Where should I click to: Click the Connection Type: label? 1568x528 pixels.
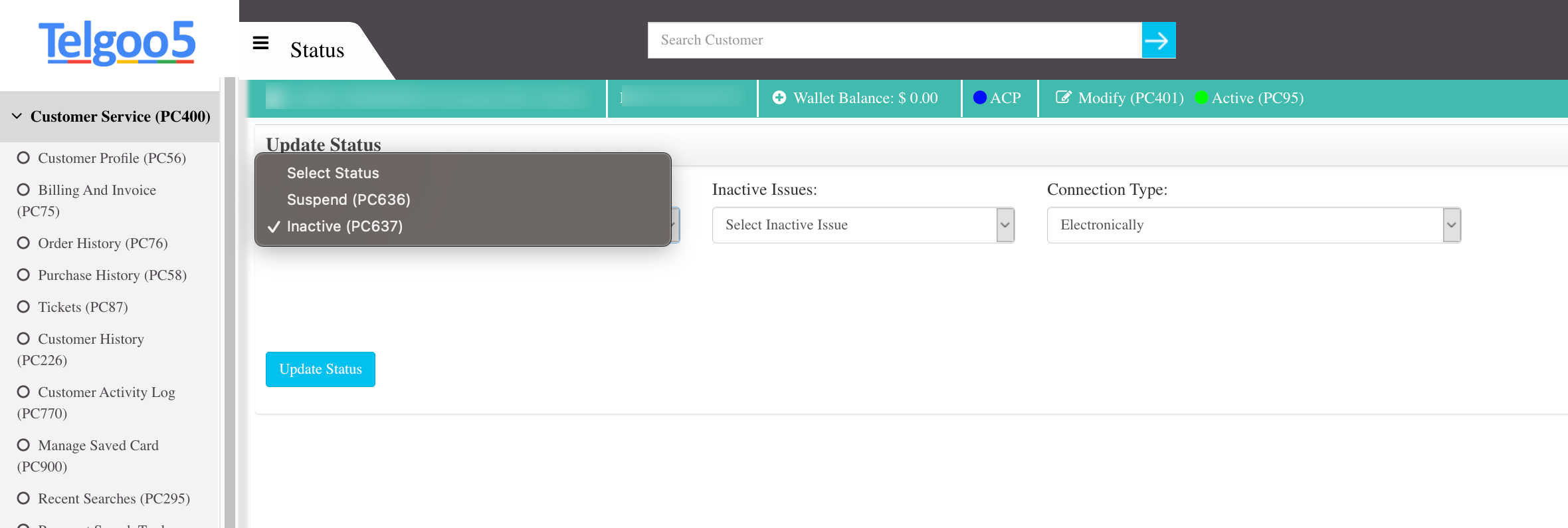point(1107,190)
